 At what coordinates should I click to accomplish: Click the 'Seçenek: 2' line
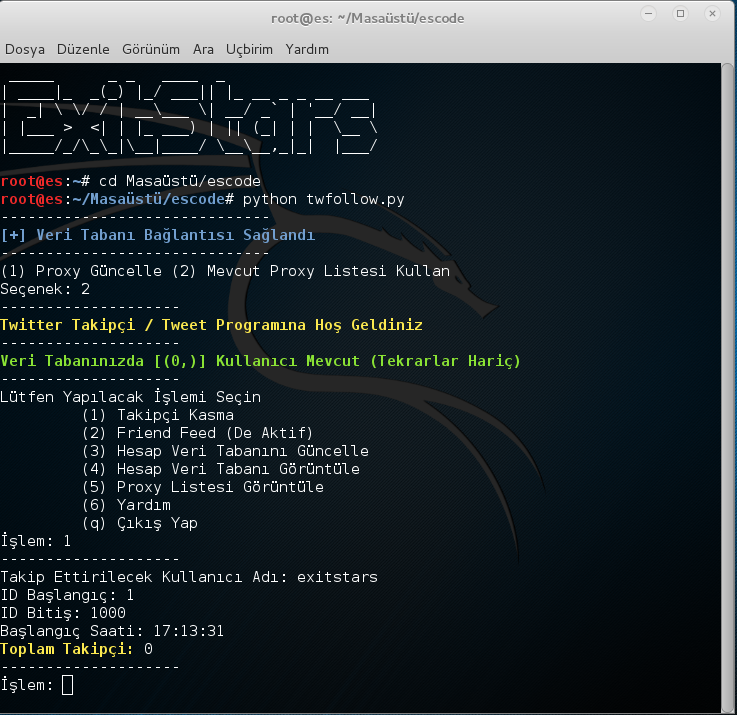tap(45, 289)
